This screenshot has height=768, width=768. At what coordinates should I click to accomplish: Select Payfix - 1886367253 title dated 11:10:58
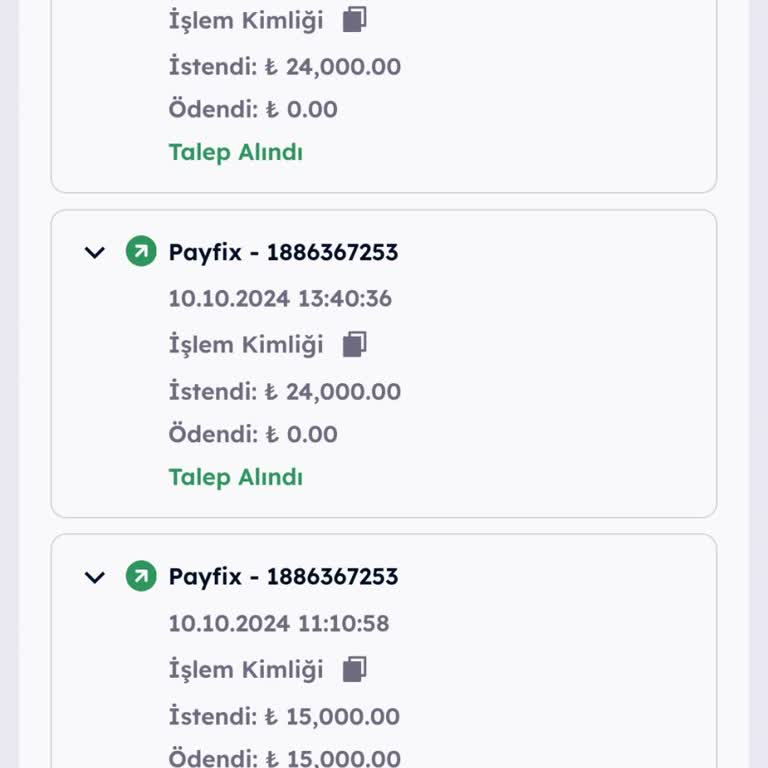(283, 577)
